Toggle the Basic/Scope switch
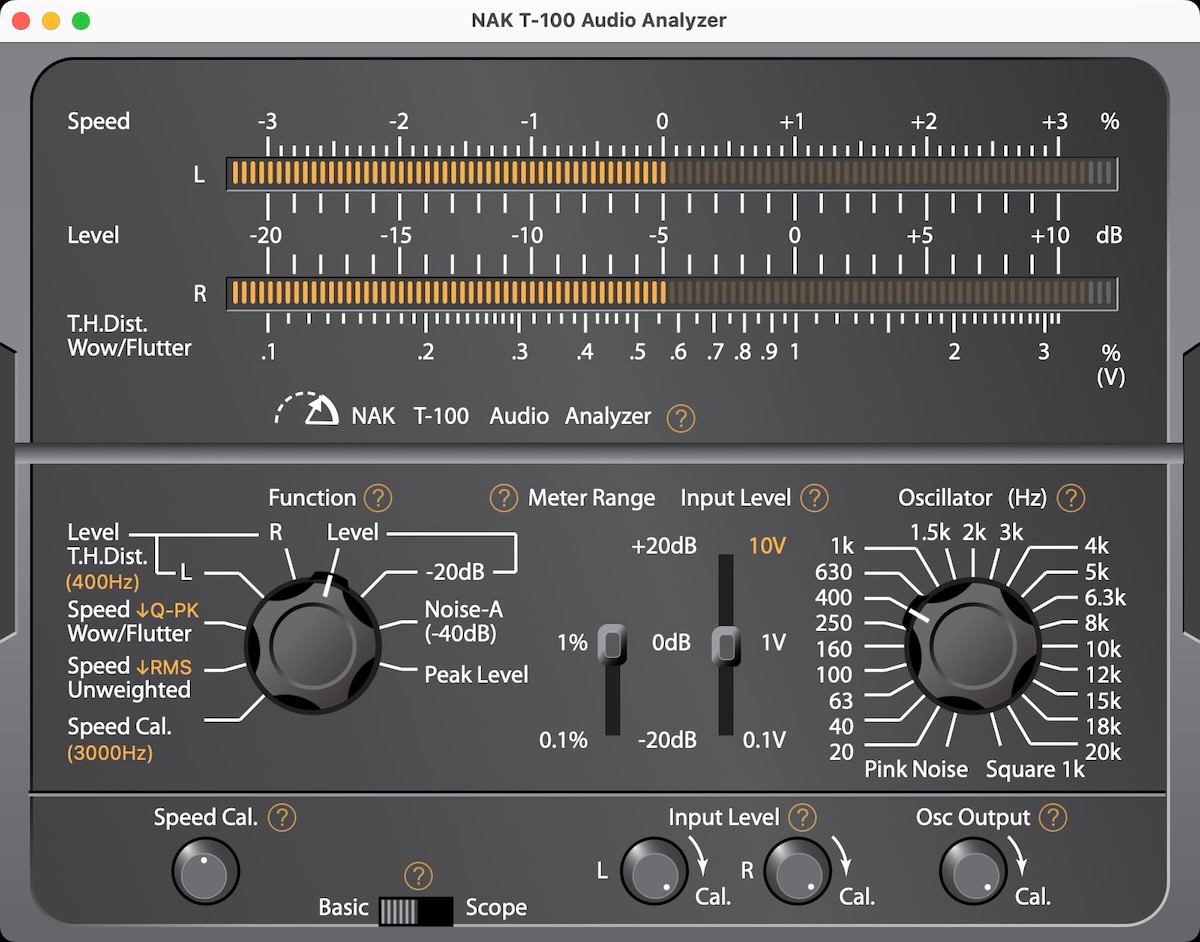 click(417, 910)
